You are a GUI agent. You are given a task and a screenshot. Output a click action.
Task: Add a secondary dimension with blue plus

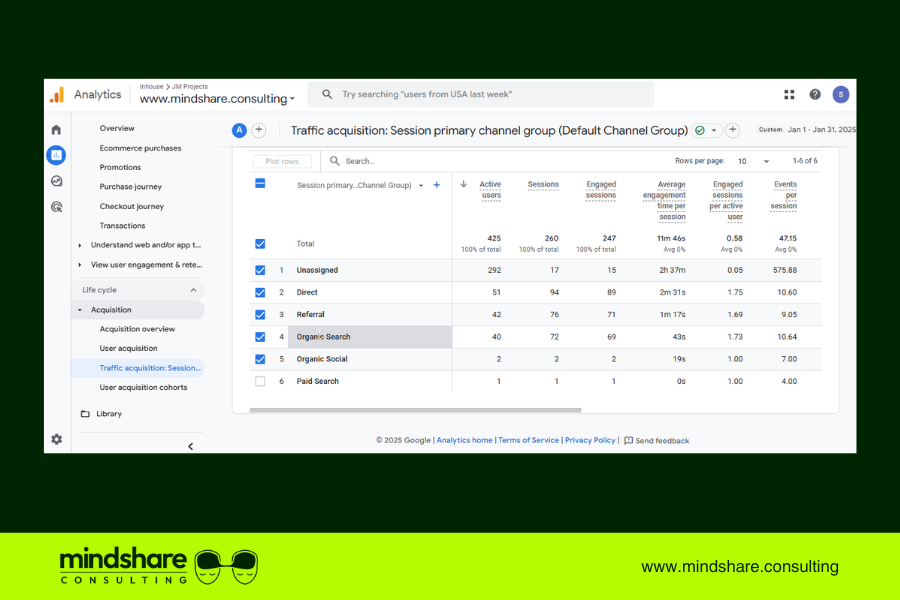click(x=437, y=185)
